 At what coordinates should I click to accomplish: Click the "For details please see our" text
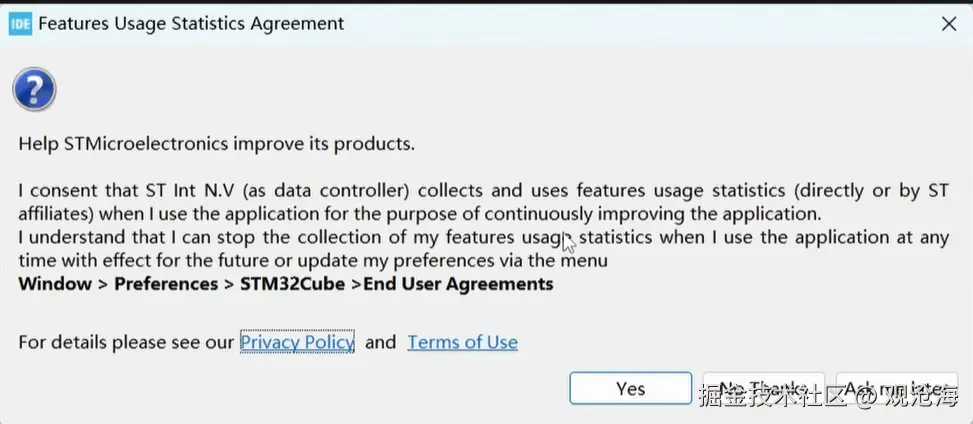point(126,342)
